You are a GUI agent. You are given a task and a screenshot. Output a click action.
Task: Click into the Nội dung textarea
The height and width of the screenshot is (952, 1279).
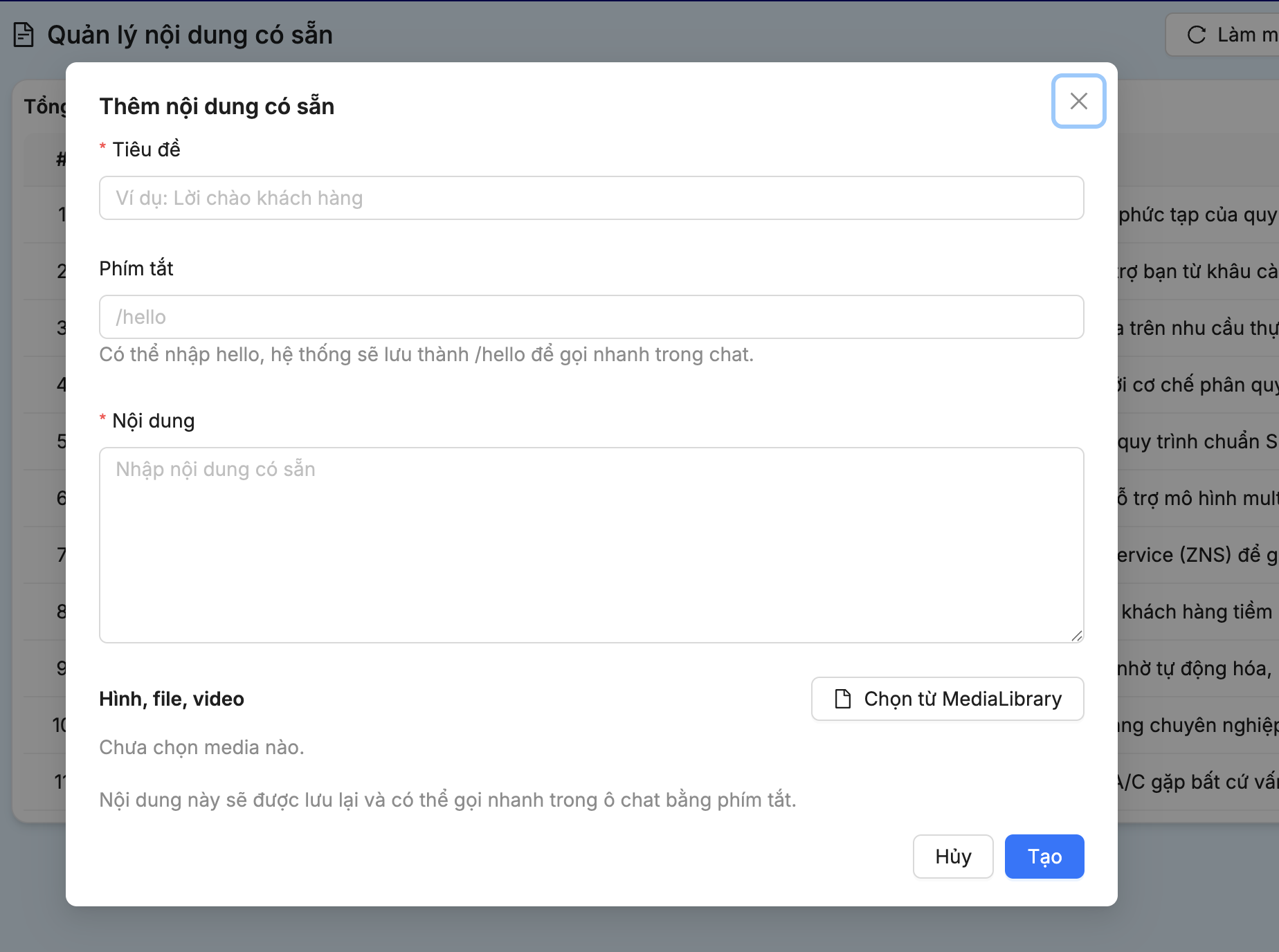591,545
